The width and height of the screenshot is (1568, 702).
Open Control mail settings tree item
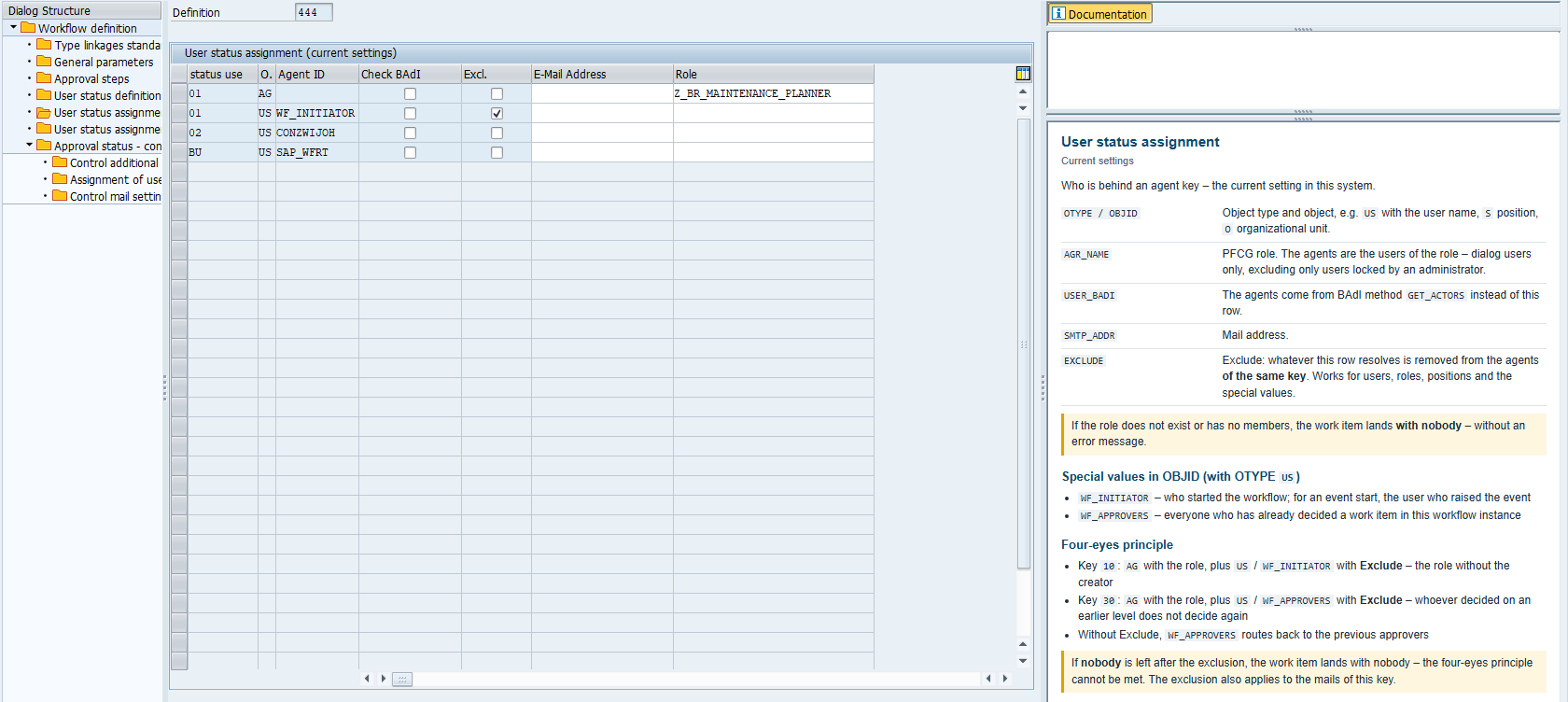tap(115, 196)
